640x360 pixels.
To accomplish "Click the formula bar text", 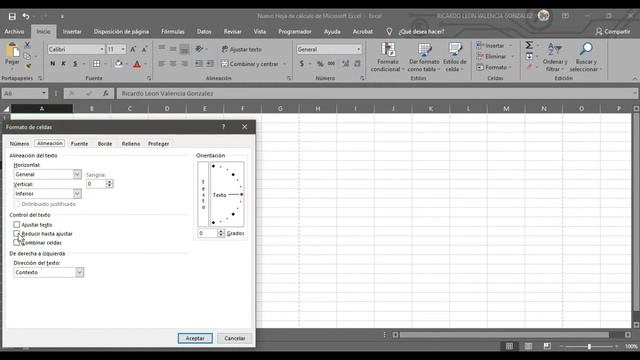I will point(167,93).
